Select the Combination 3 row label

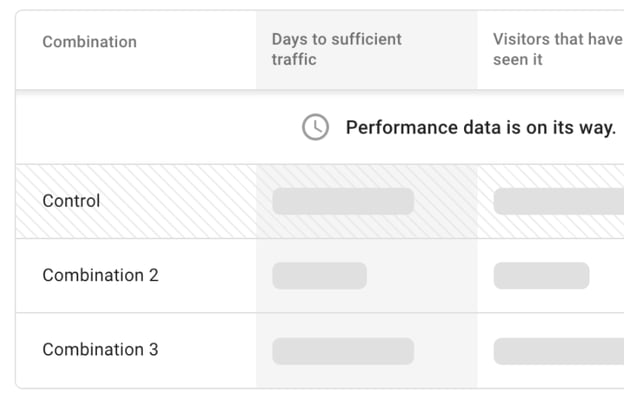point(100,350)
